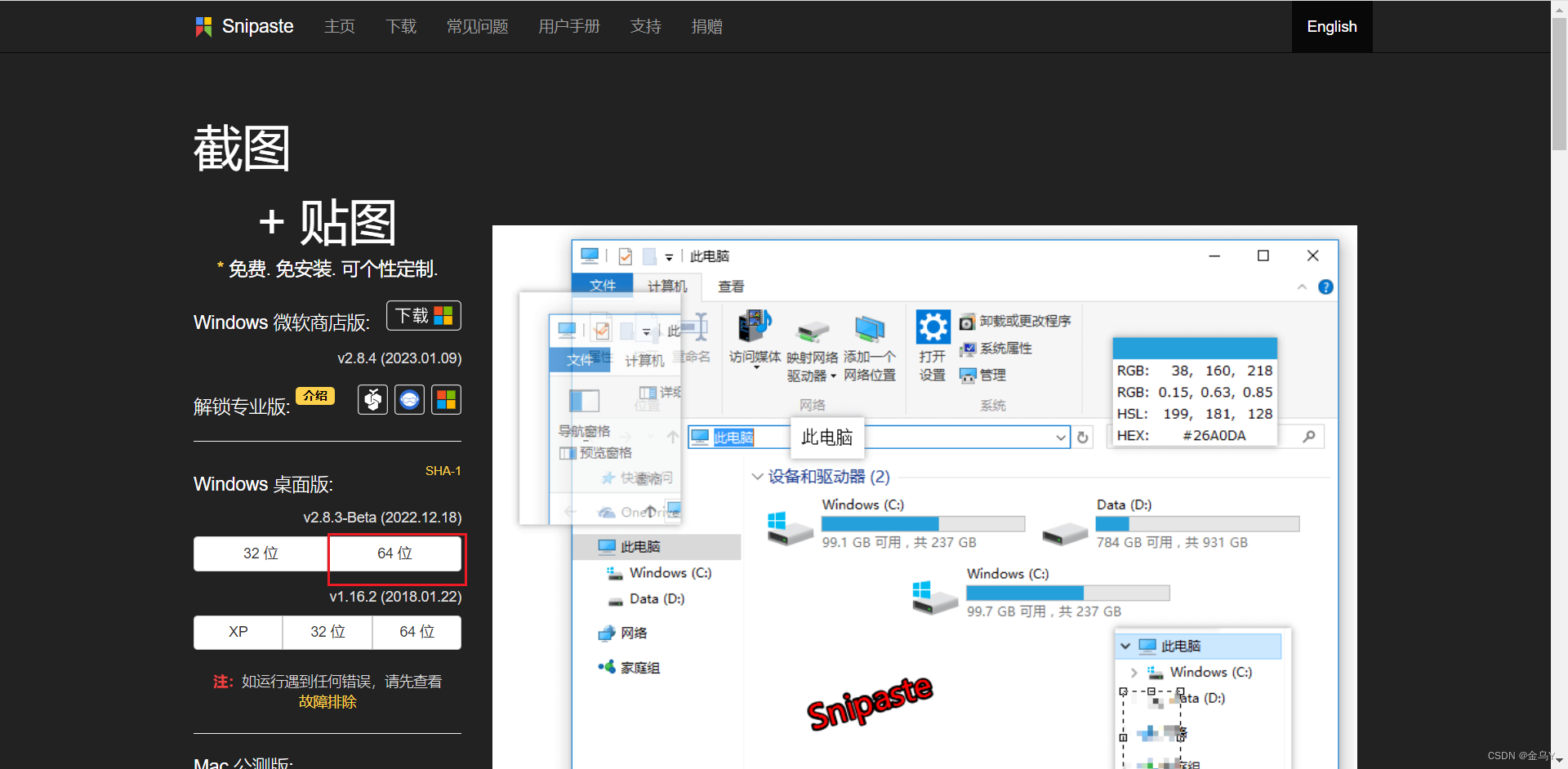Screen dimensions: 1568x769
Task: Collapse the 设备和驱动器 section
Action: (757, 477)
